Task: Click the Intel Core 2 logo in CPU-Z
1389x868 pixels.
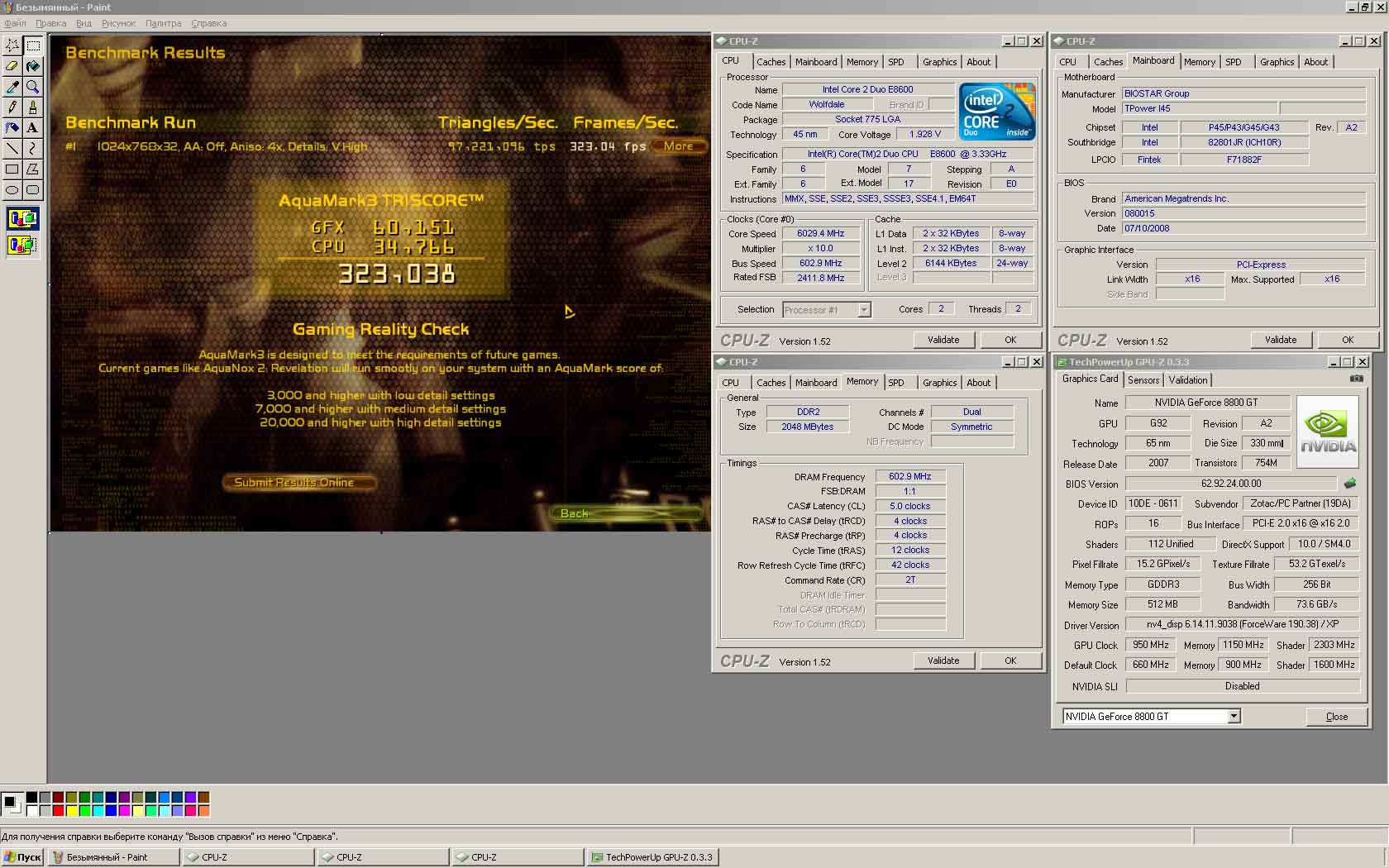Action: tap(996, 111)
